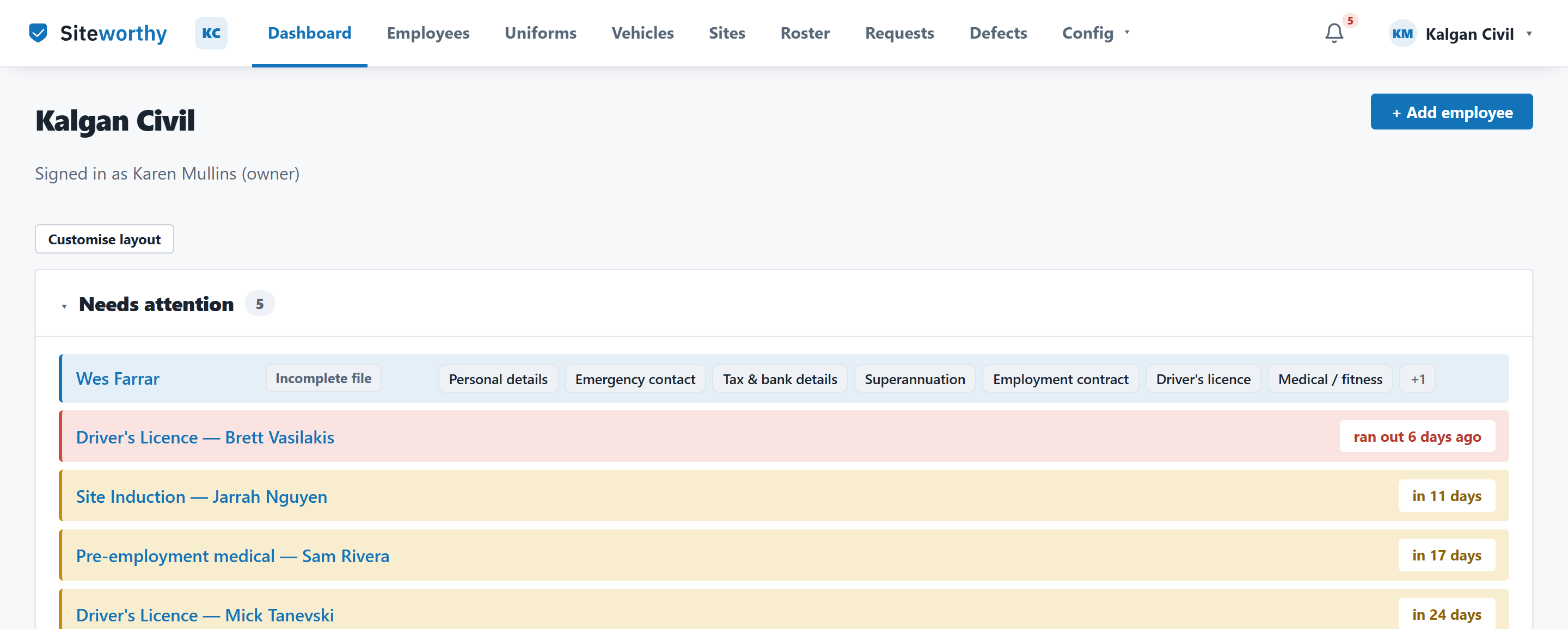Click the Driver's licence chip for Wes Farrar

point(1203,379)
